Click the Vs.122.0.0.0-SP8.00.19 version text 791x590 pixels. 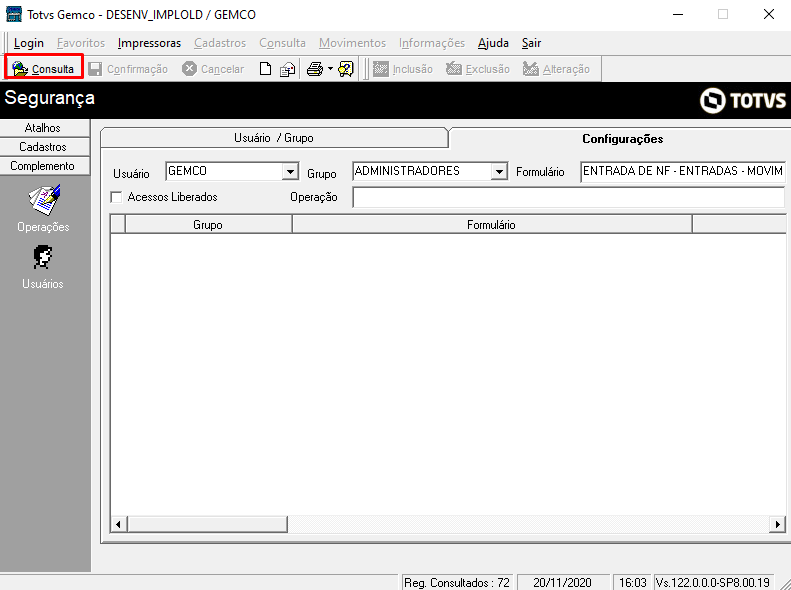click(712, 582)
